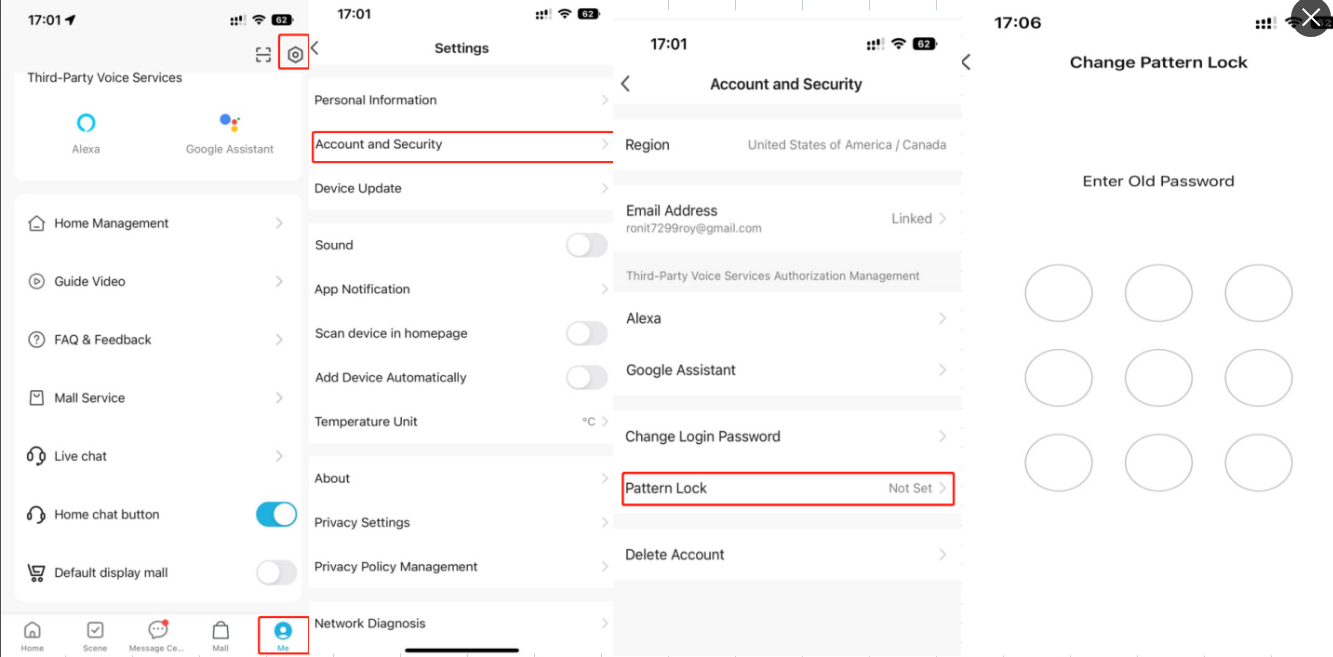Select the Alexa voice service icon
This screenshot has width=1333, height=657.
[x=86, y=123]
